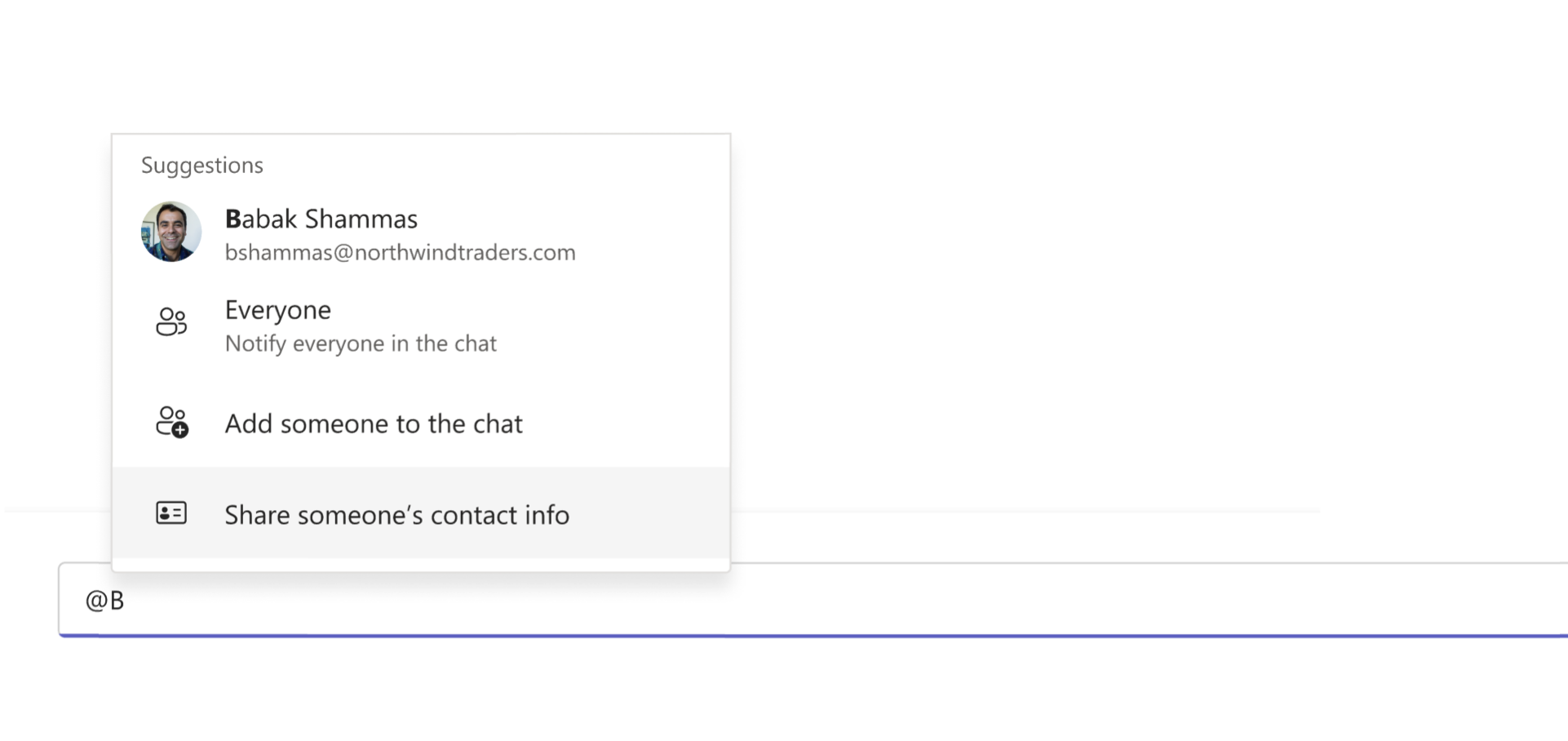
Task: Click the purple underline of the compose box
Action: tap(816, 635)
